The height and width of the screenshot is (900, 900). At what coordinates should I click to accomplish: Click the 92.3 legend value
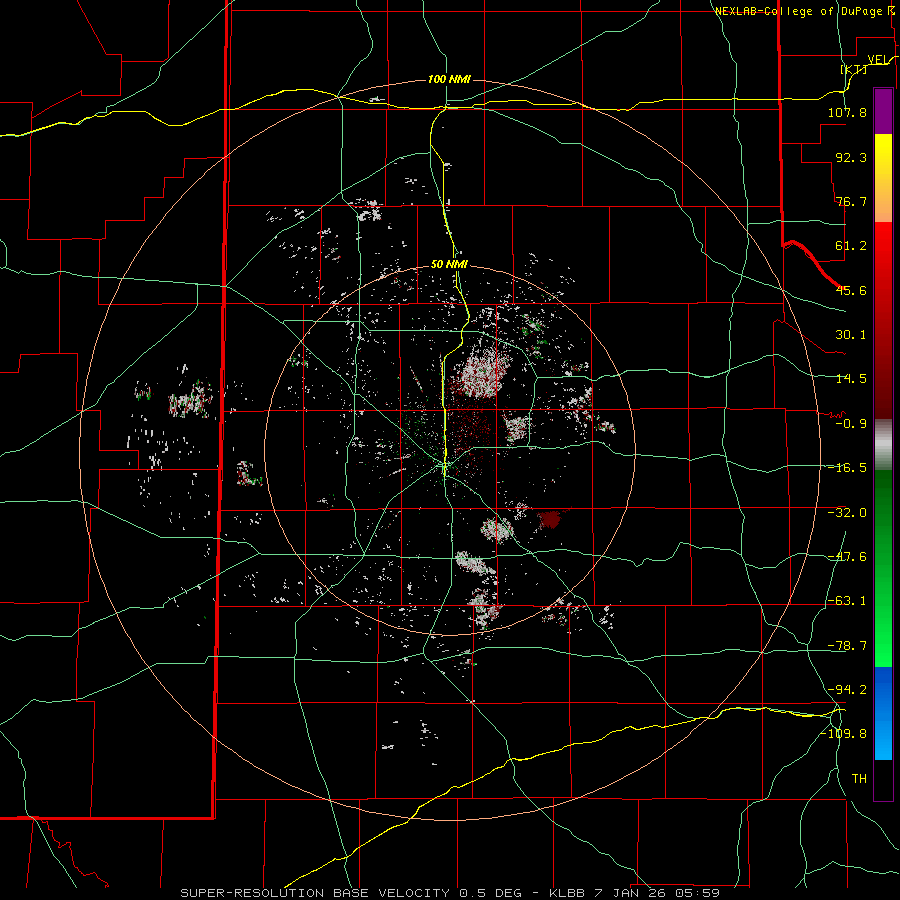point(851,157)
